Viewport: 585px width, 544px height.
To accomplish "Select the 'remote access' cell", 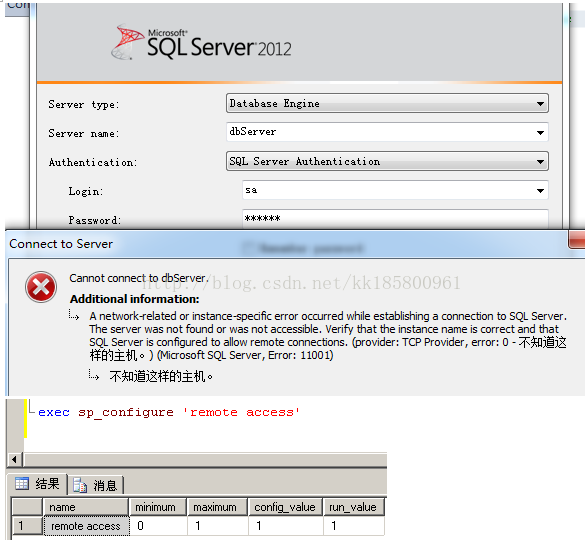I will (x=86, y=526).
